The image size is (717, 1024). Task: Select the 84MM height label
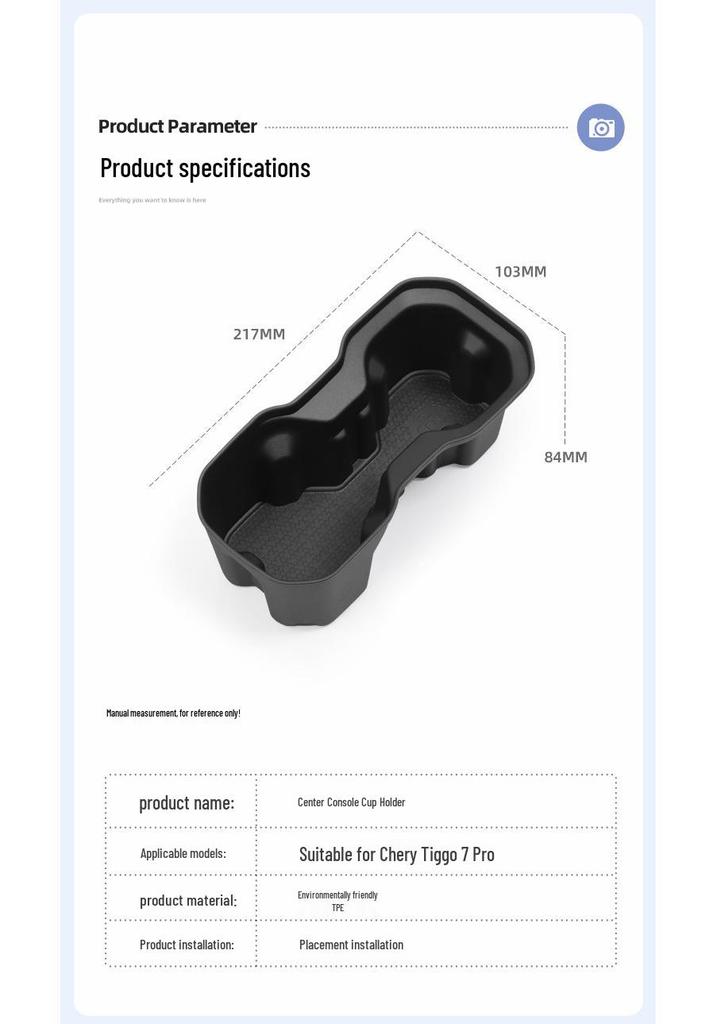566,456
